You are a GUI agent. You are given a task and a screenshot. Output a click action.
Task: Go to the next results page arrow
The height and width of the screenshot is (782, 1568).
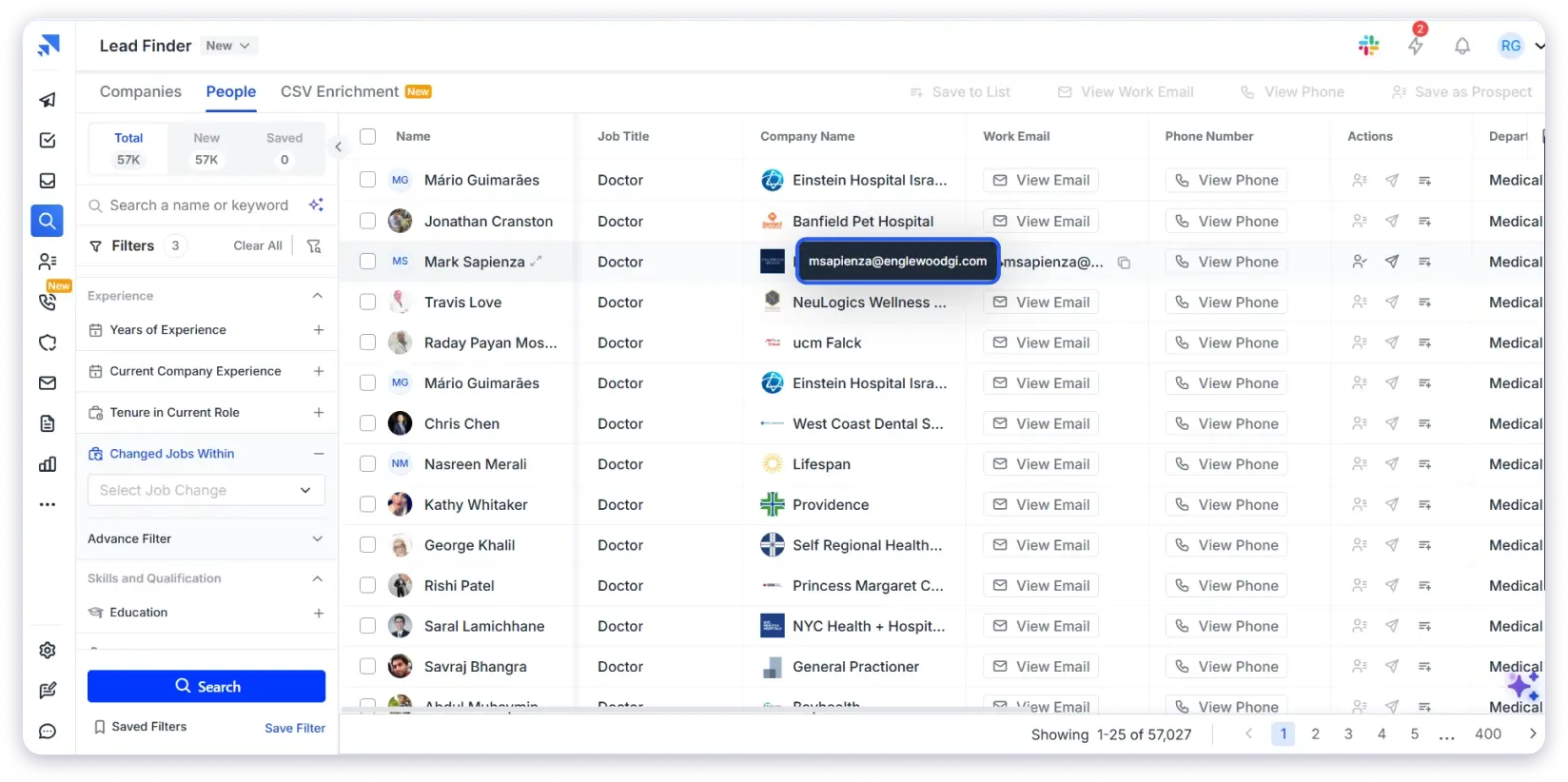pyautogui.click(x=1533, y=734)
